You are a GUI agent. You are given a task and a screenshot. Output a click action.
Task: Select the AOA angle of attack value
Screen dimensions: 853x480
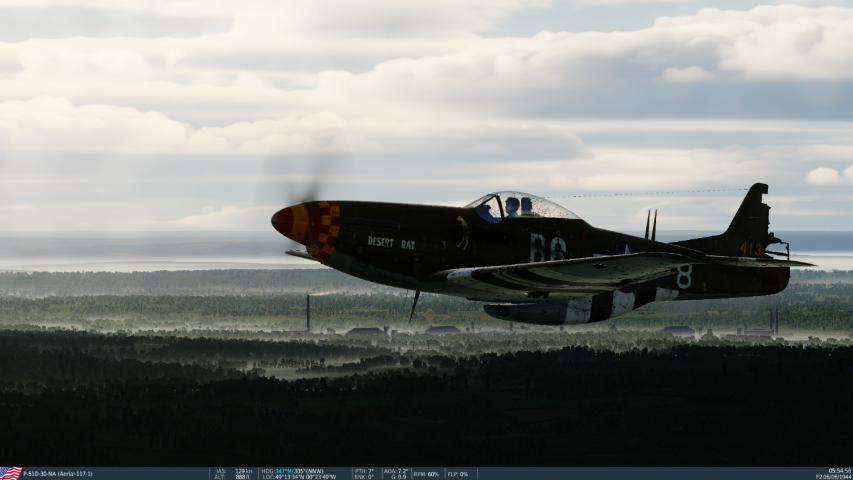coord(396,470)
